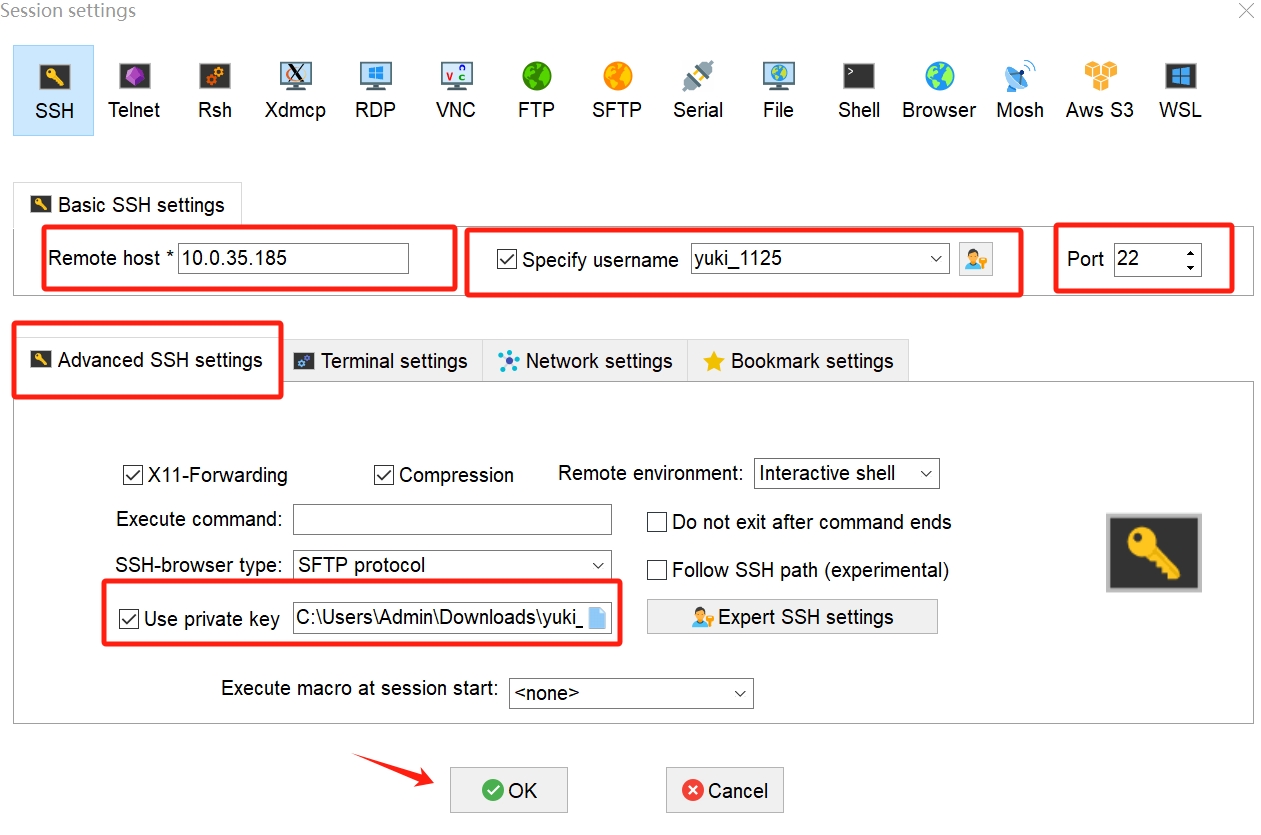Screen dimensions: 1261x835
Task: Disable the X11-Forwarding checkbox
Action: pyautogui.click(x=132, y=475)
